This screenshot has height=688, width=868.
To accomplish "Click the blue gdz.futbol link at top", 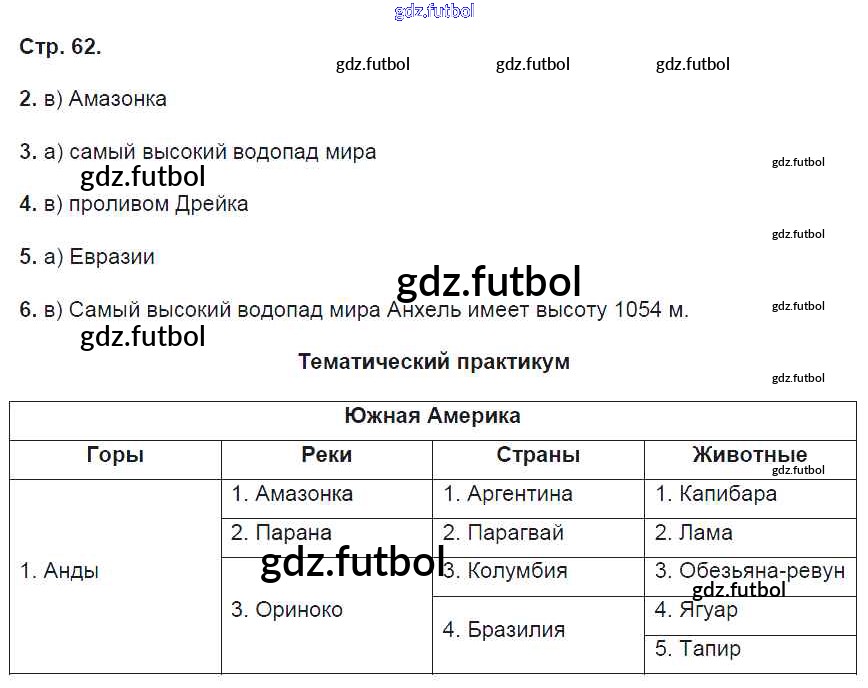I will pyautogui.click(x=434, y=12).
